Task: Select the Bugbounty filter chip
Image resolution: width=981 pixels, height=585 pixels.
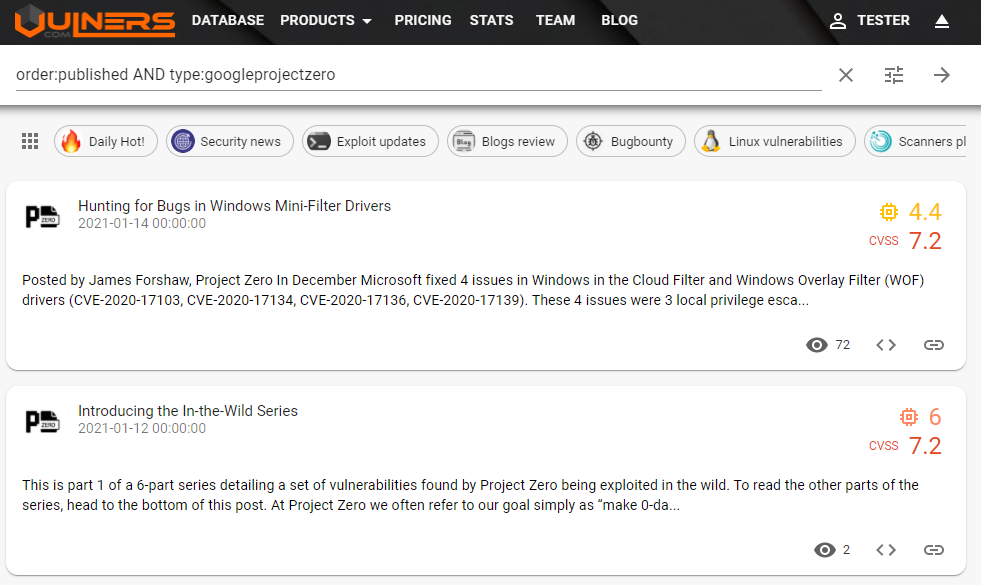Action: [x=631, y=141]
